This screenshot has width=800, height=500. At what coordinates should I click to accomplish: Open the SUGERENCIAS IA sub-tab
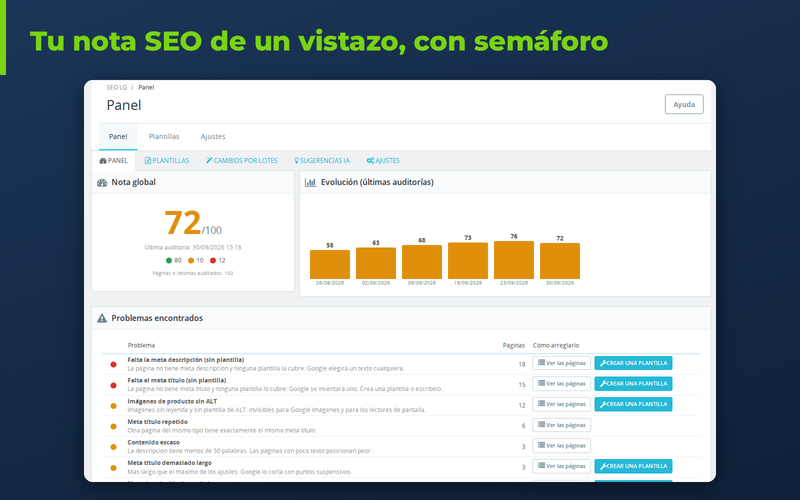(x=322, y=160)
